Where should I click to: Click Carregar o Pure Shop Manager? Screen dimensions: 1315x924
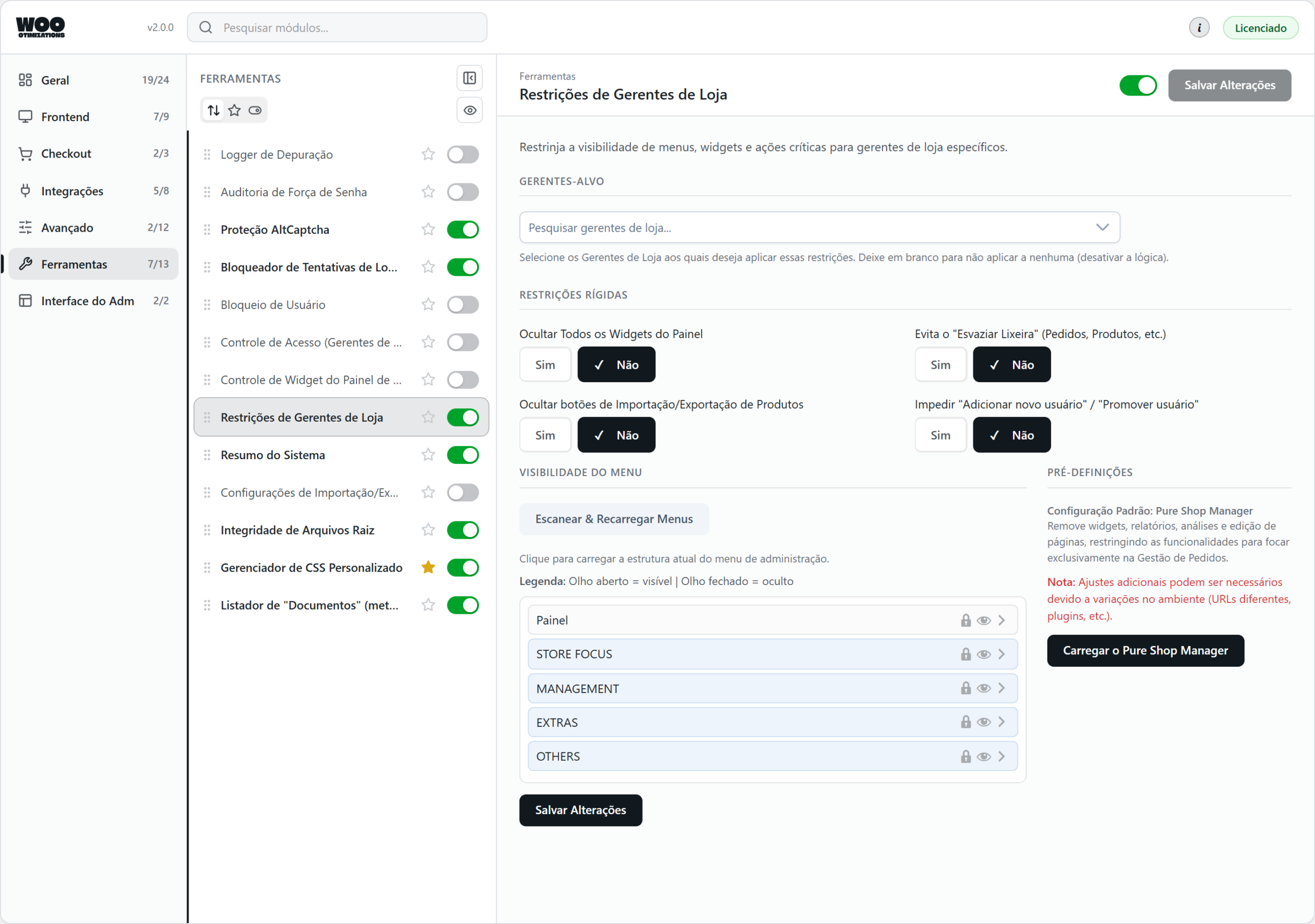(x=1145, y=650)
